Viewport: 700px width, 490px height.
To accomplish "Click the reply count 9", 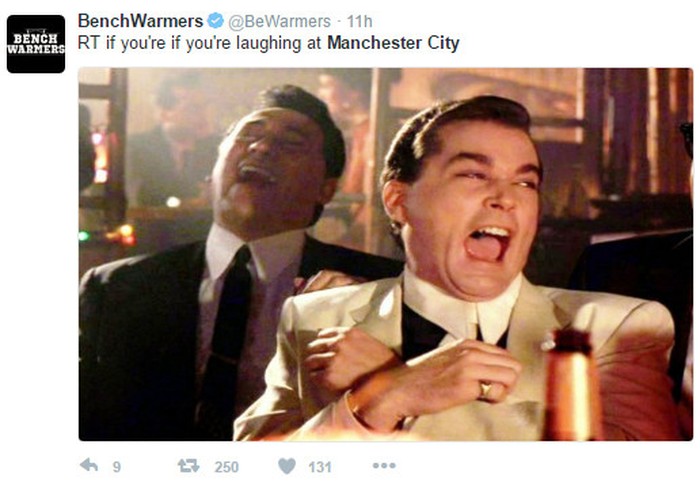I will tap(117, 467).
